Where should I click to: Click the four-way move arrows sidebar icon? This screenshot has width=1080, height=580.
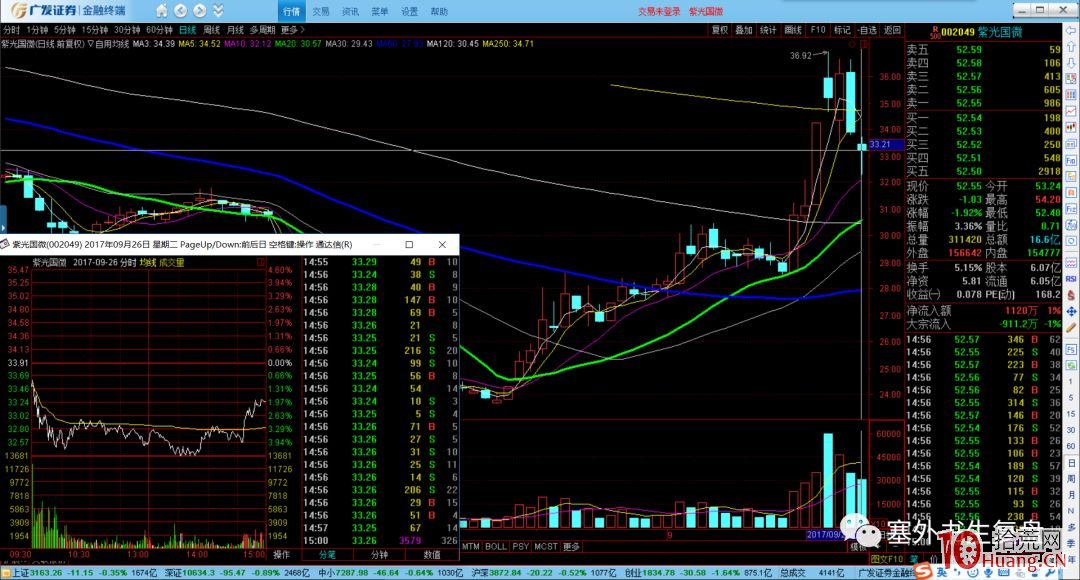click(1072, 311)
